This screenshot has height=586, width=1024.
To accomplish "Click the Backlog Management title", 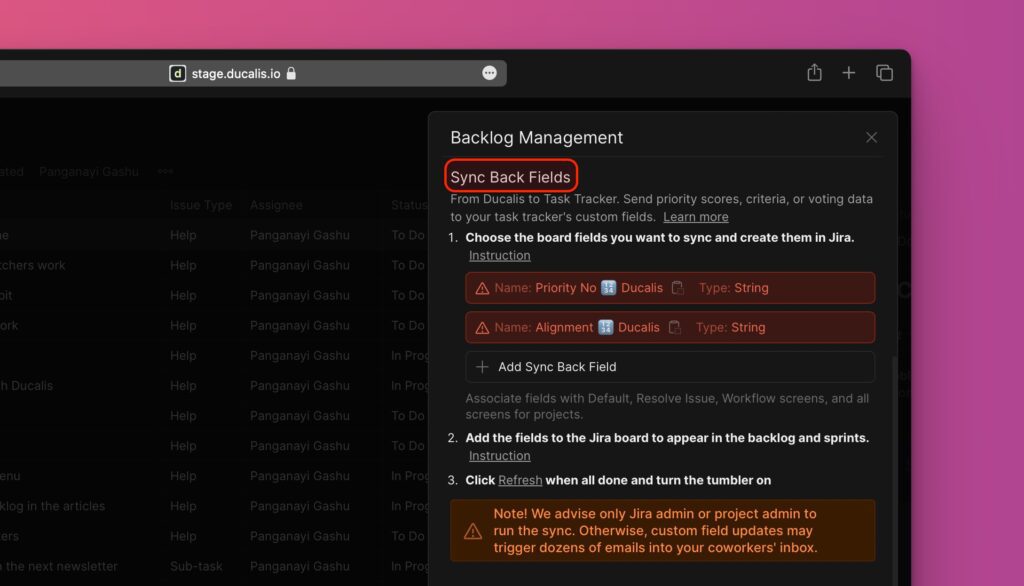I will [536, 137].
